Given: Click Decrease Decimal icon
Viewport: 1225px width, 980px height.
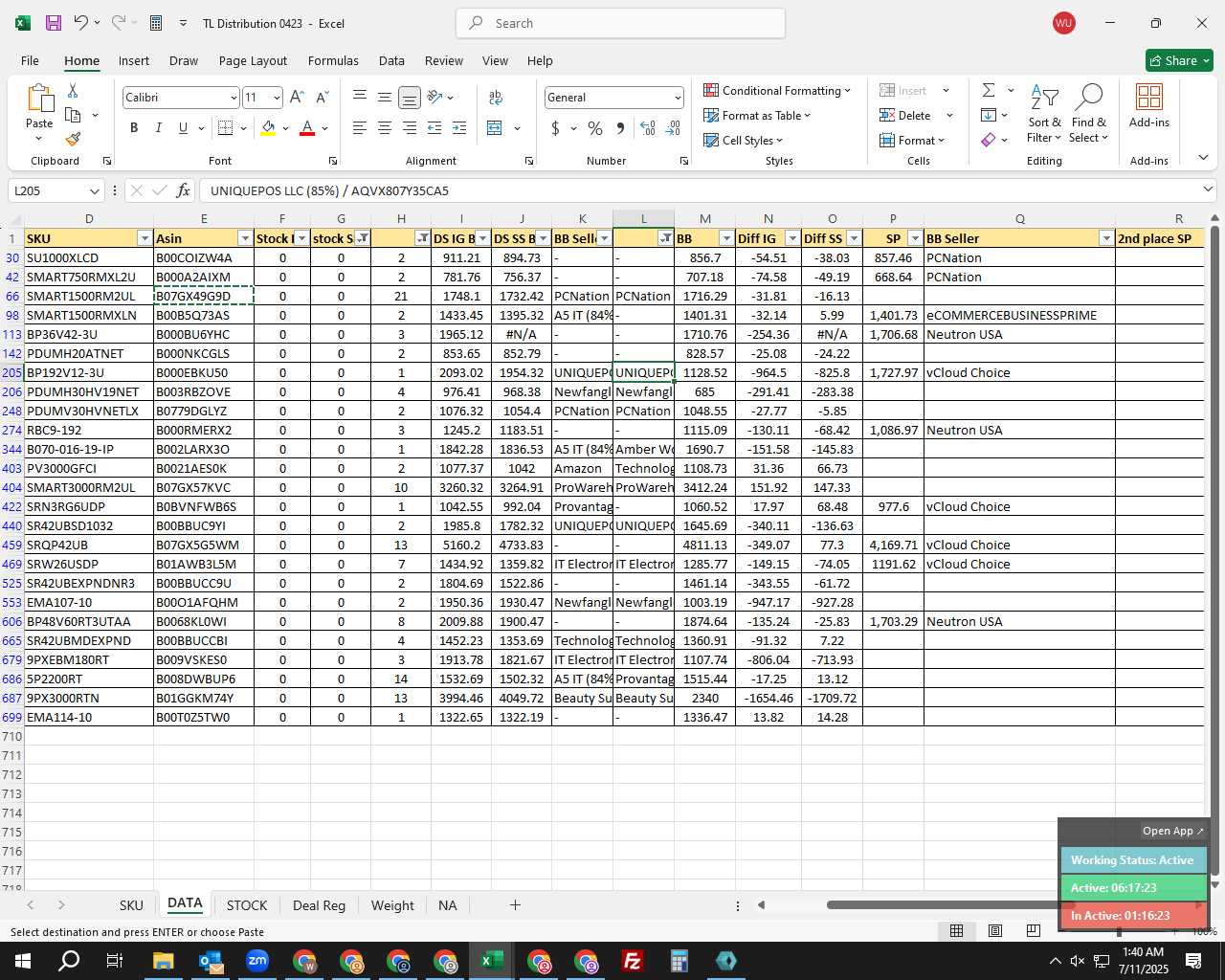Looking at the screenshot, I should (x=673, y=128).
